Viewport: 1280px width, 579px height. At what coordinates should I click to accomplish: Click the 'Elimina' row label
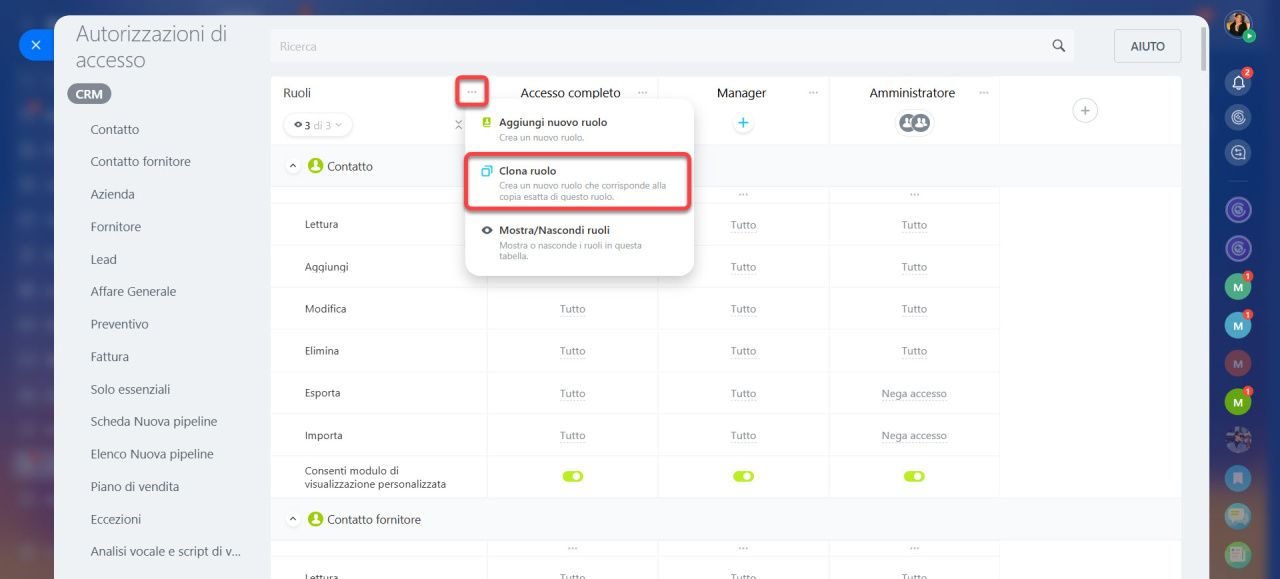point(322,351)
